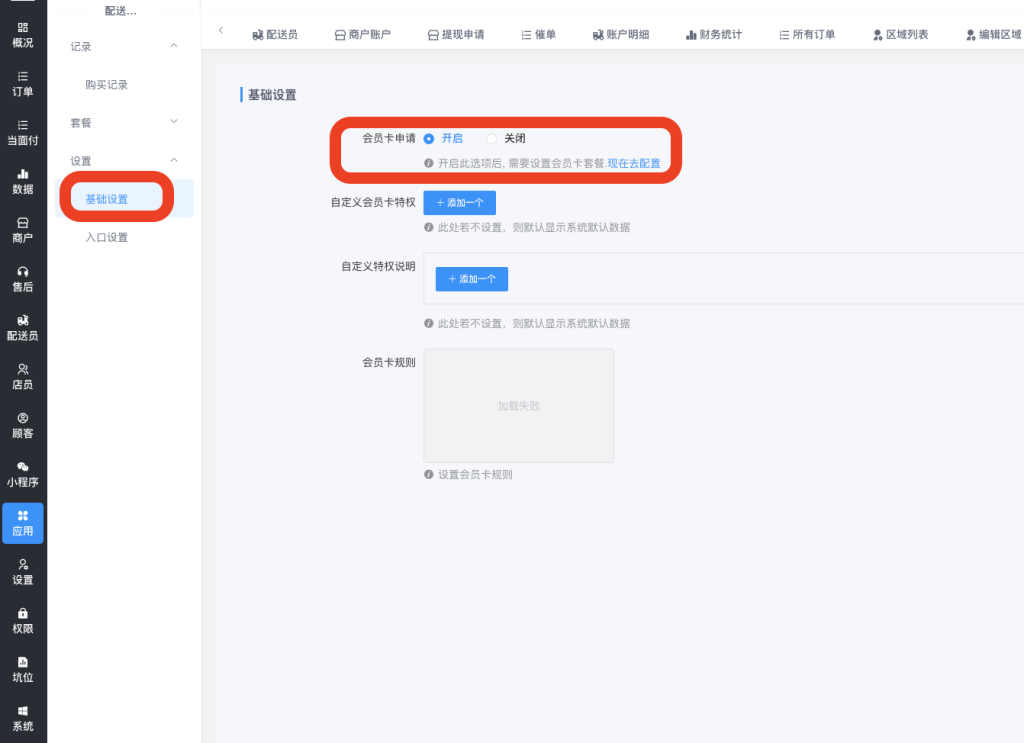Open the 配送员 delivery icon in sidebar
This screenshot has height=743, width=1024.
[x=22, y=320]
